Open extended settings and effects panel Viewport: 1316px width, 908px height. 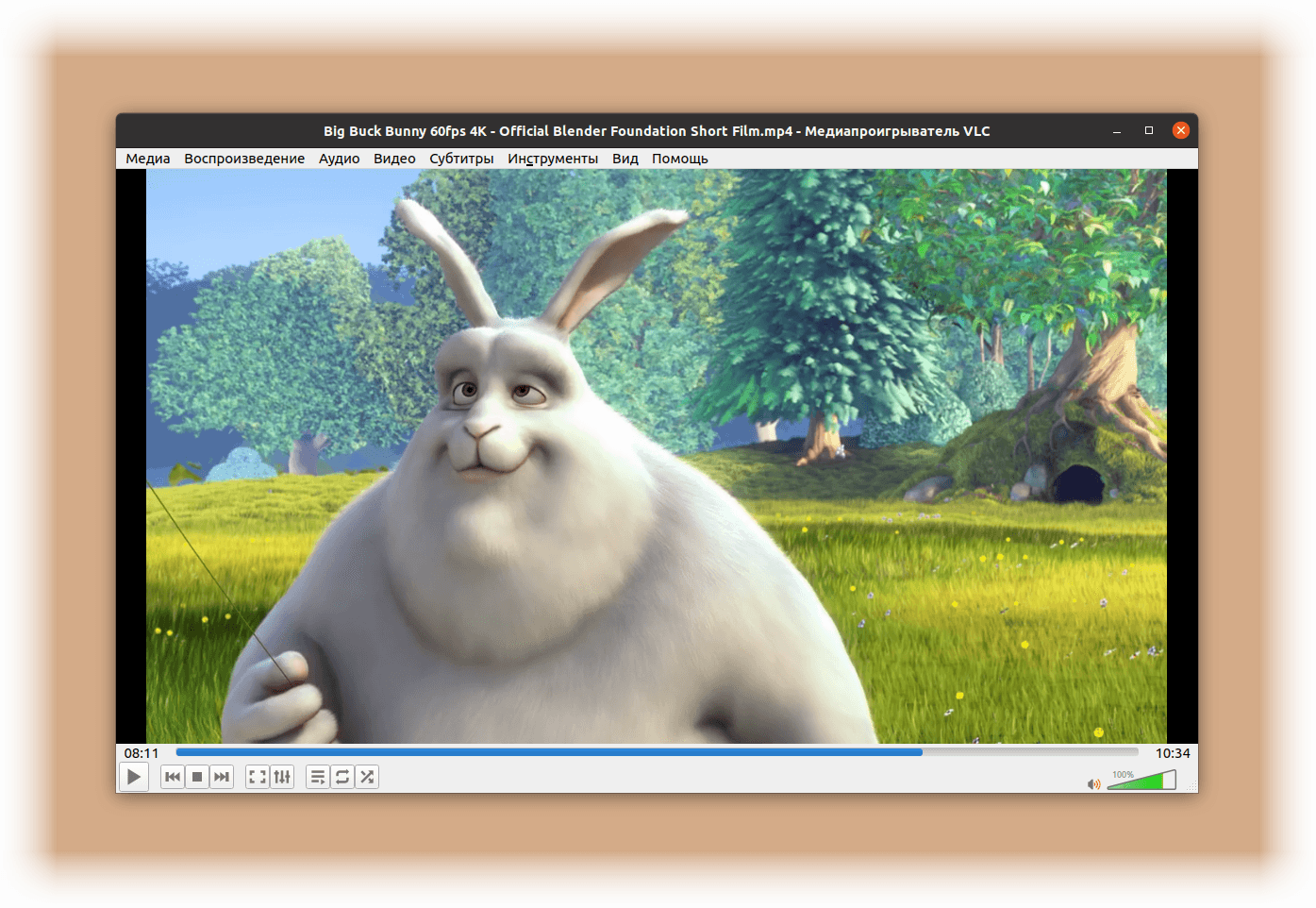pos(282,777)
